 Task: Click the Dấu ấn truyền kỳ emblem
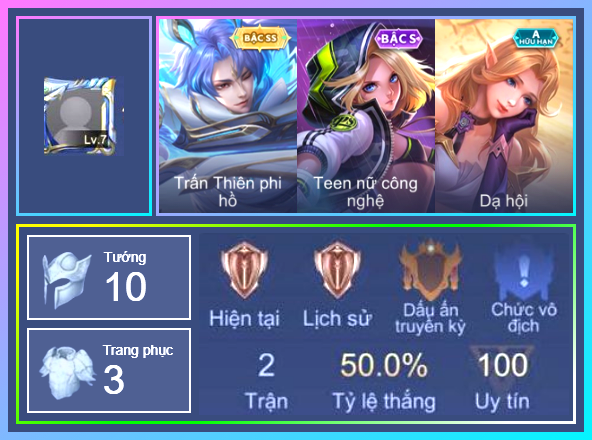[x=430, y=270]
